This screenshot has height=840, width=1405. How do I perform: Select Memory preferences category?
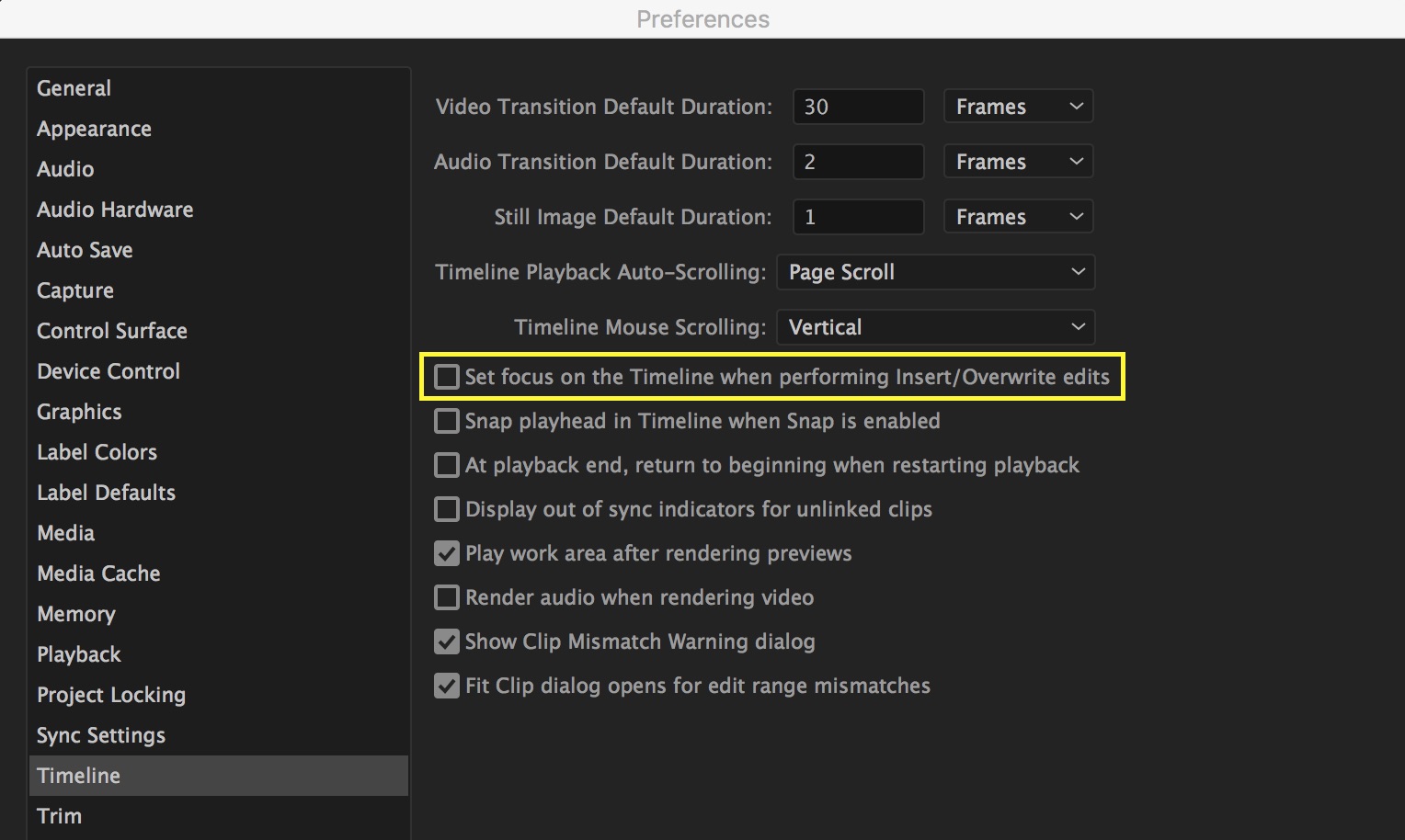click(219, 614)
